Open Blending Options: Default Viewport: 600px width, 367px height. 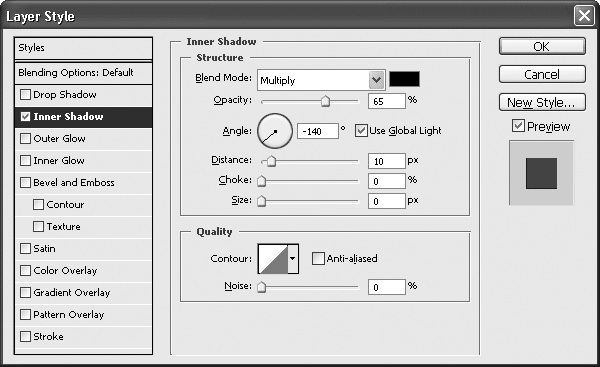(x=83, y=73)
